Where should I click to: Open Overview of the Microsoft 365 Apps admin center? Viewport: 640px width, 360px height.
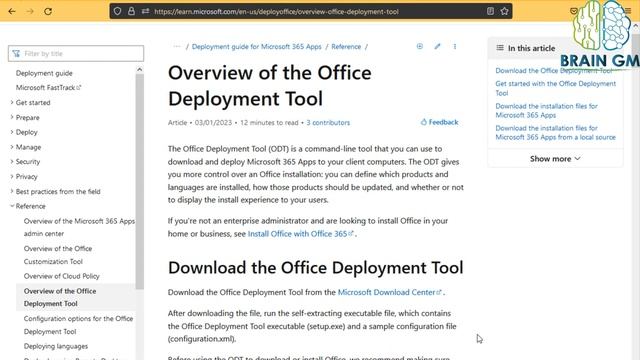pyautogui.click(x=79, y=227)
